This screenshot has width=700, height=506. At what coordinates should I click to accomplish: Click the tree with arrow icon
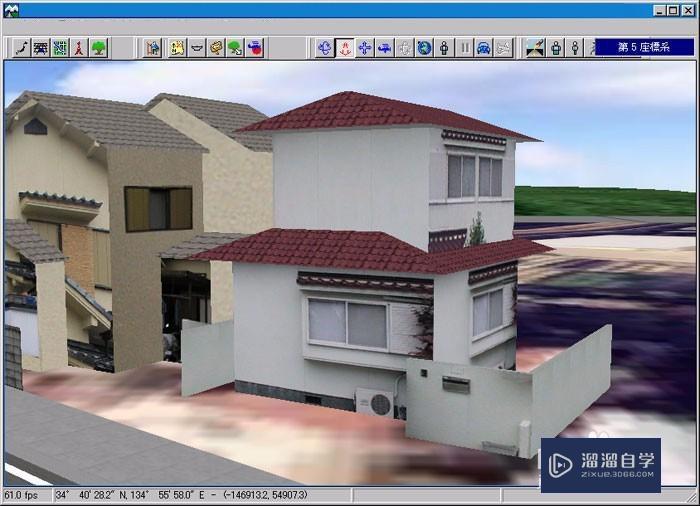[235, 48]
